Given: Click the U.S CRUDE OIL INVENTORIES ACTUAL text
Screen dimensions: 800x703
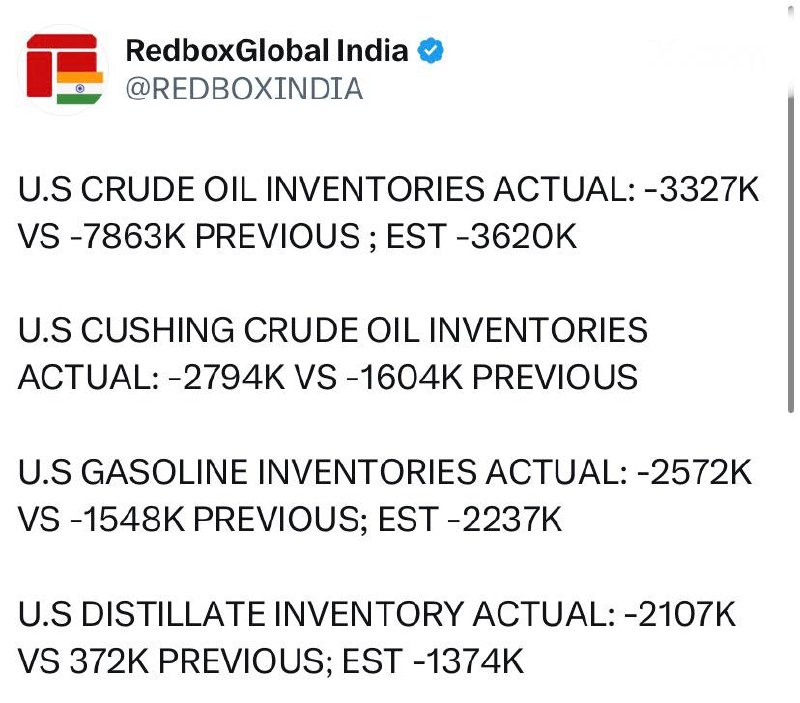Looking at the screenshot, I should [x=327, y=189].
